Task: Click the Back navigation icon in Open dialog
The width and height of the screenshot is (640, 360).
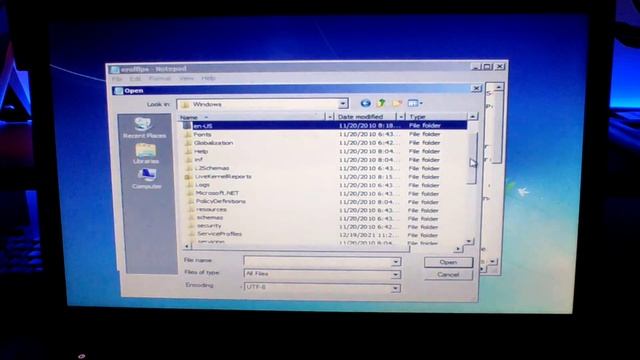Action: coord(365,103)
